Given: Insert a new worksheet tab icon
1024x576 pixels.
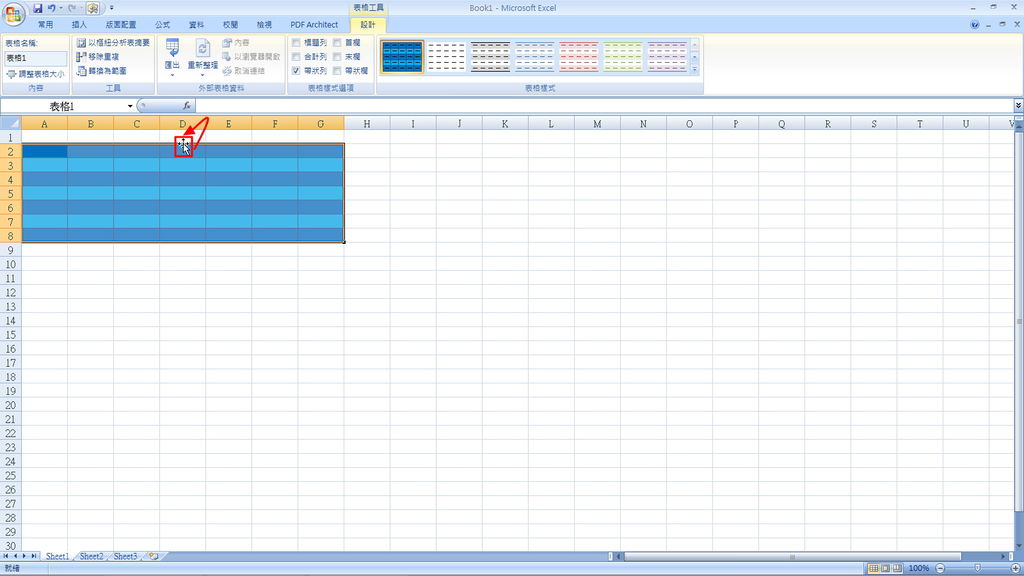Looking at the screenshot, I should click(x=153, y=556).
